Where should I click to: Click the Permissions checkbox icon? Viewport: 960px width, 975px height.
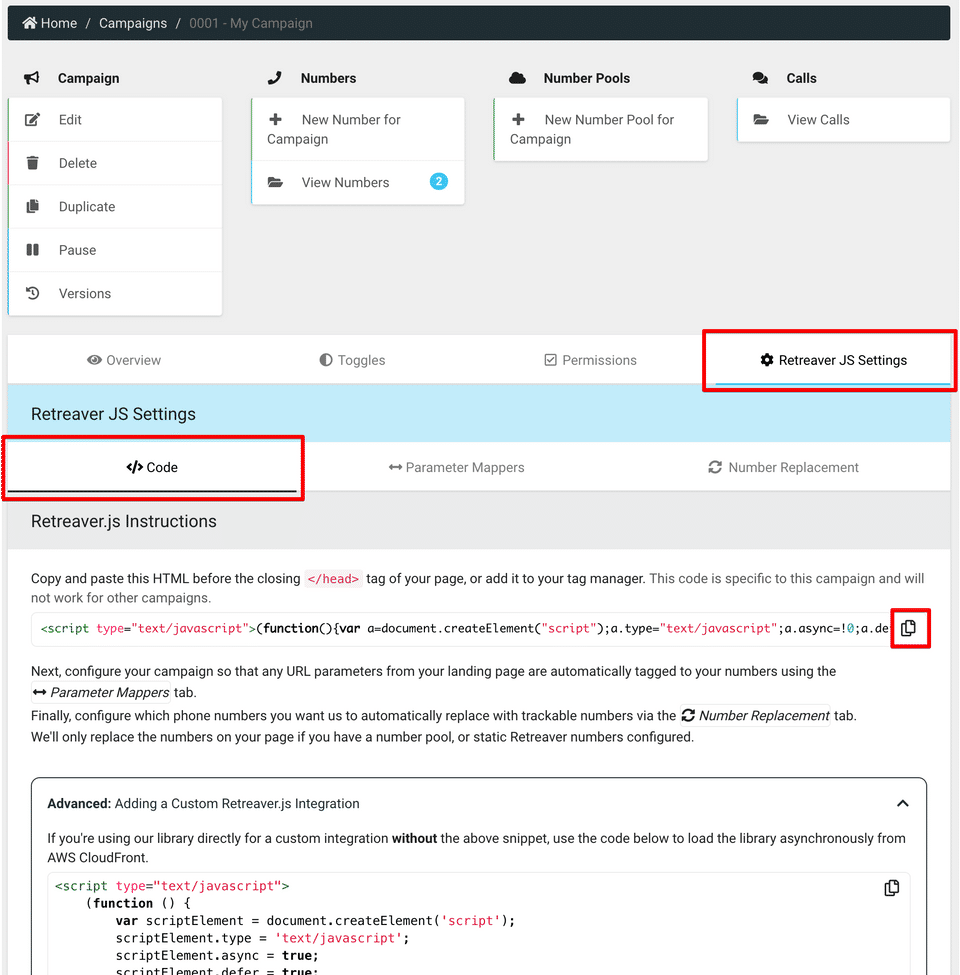(550, 360)
